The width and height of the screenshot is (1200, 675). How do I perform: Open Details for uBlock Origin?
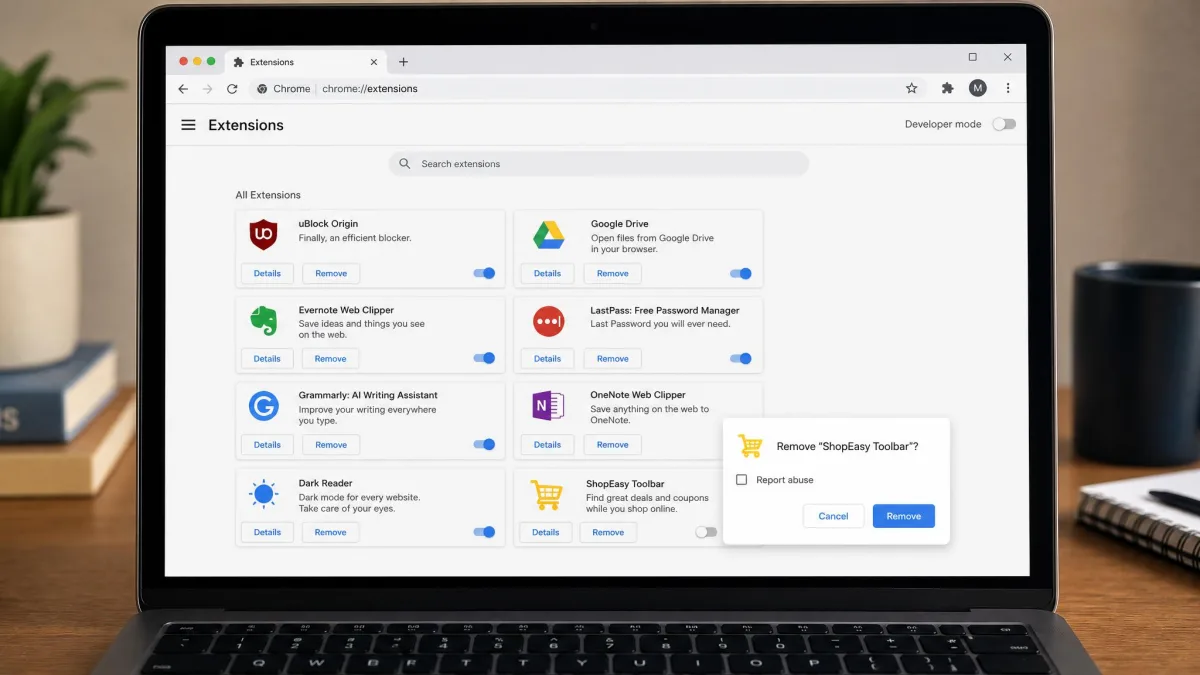coord(267,273)
